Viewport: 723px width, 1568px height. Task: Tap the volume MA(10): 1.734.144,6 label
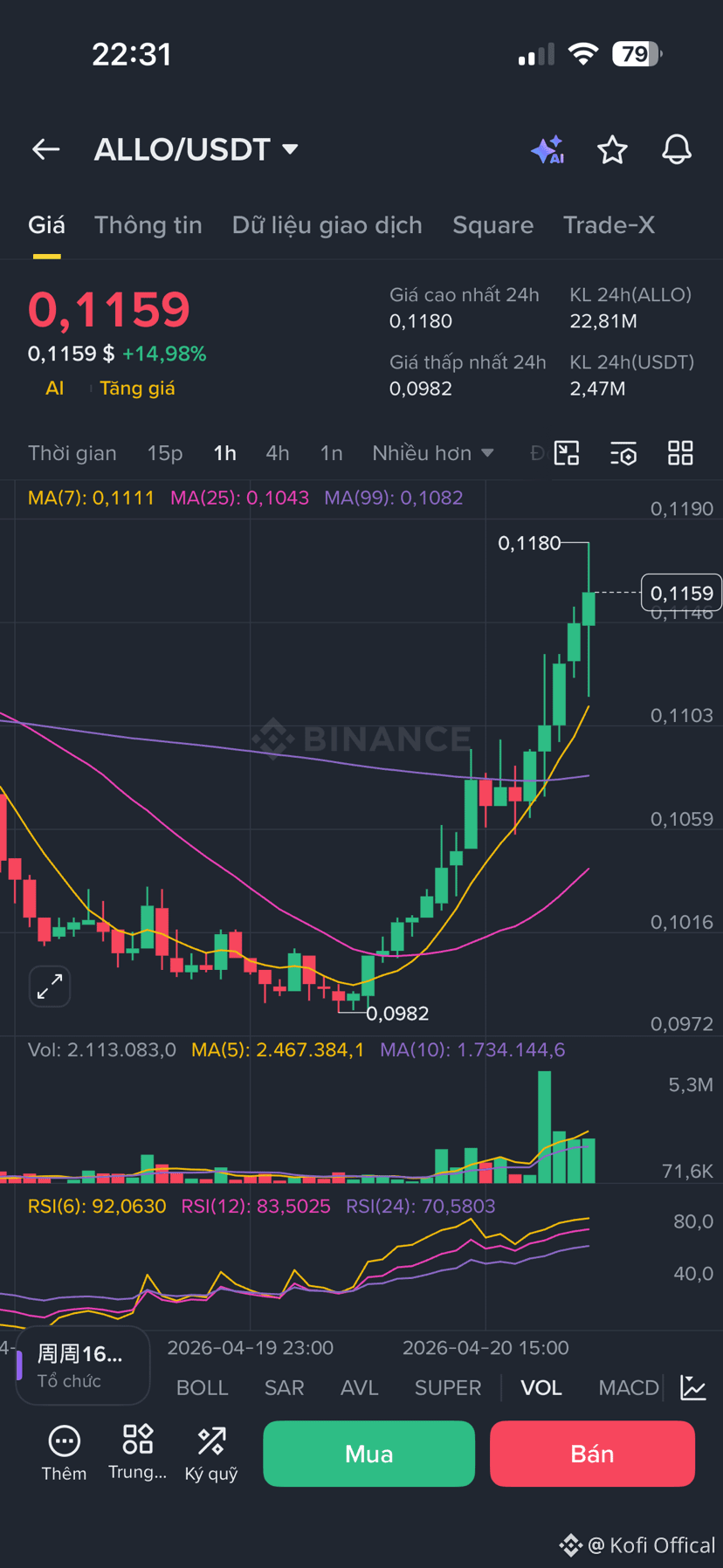(x=472, y=1049)
